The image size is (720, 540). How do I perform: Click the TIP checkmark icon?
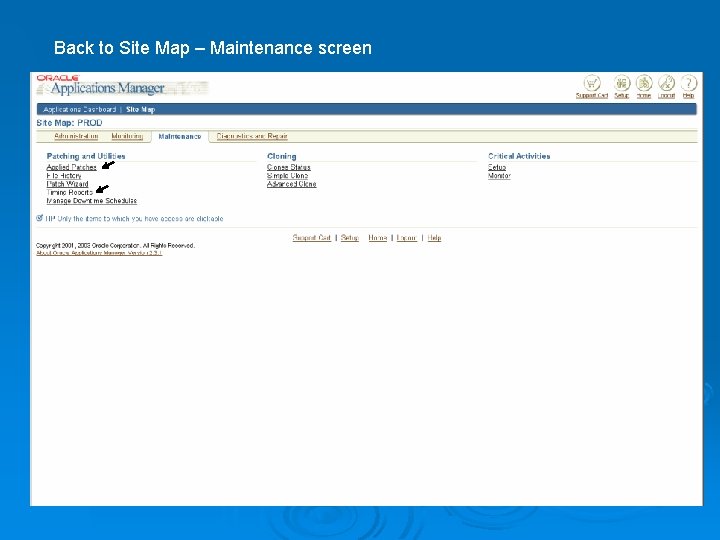(x=39, y=218)
